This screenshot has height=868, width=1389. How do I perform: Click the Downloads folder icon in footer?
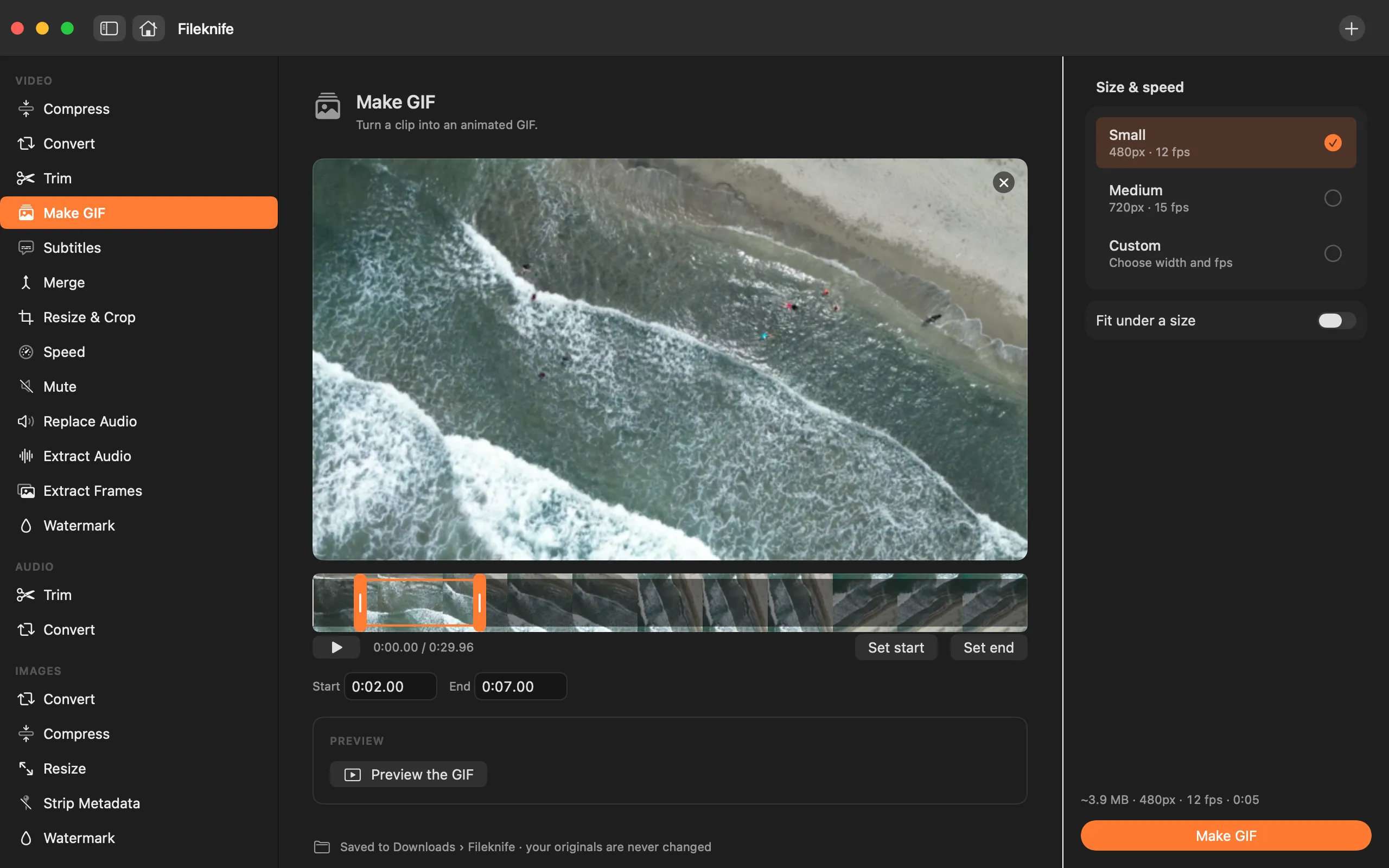[322, 847]
